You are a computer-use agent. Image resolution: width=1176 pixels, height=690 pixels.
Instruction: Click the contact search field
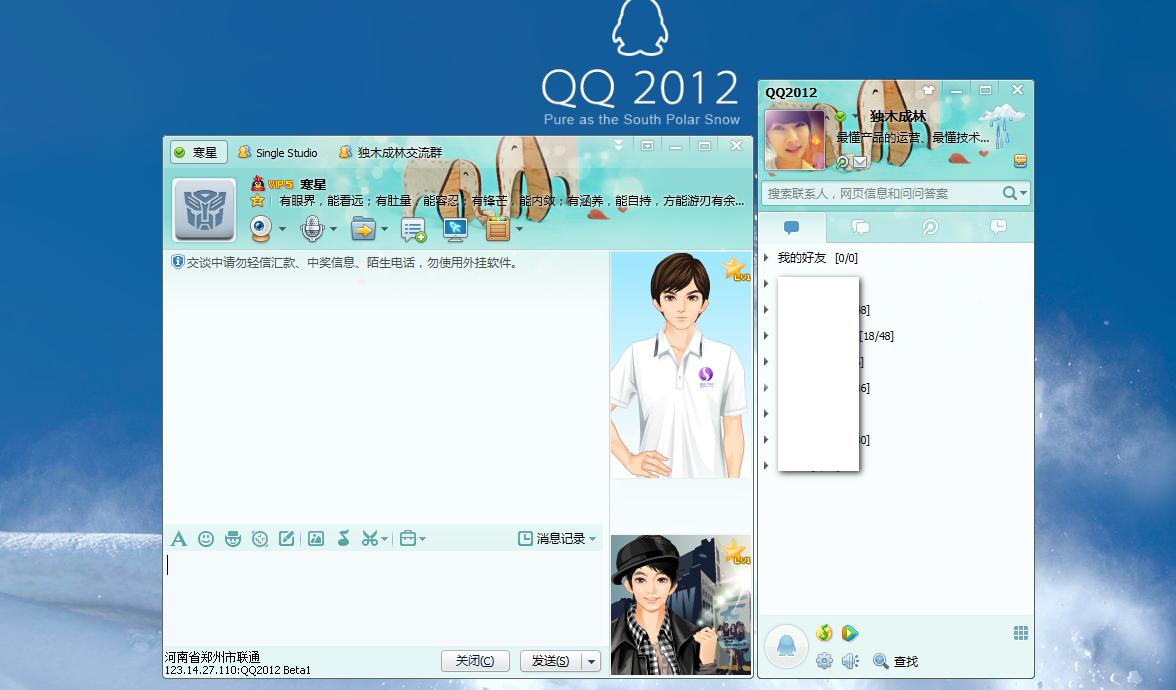(882, 194)
